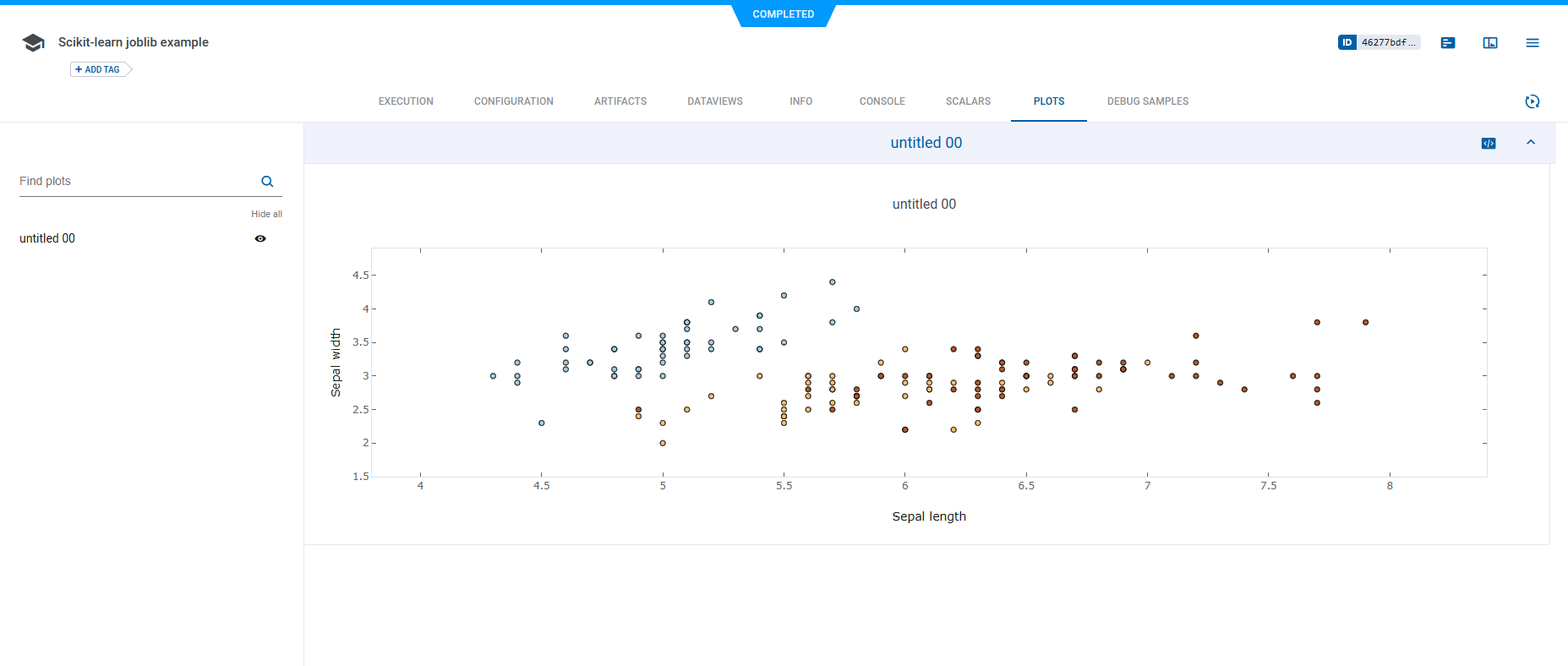Click the ADD TAG button
1568x666 pixels.
pos(99,69)
